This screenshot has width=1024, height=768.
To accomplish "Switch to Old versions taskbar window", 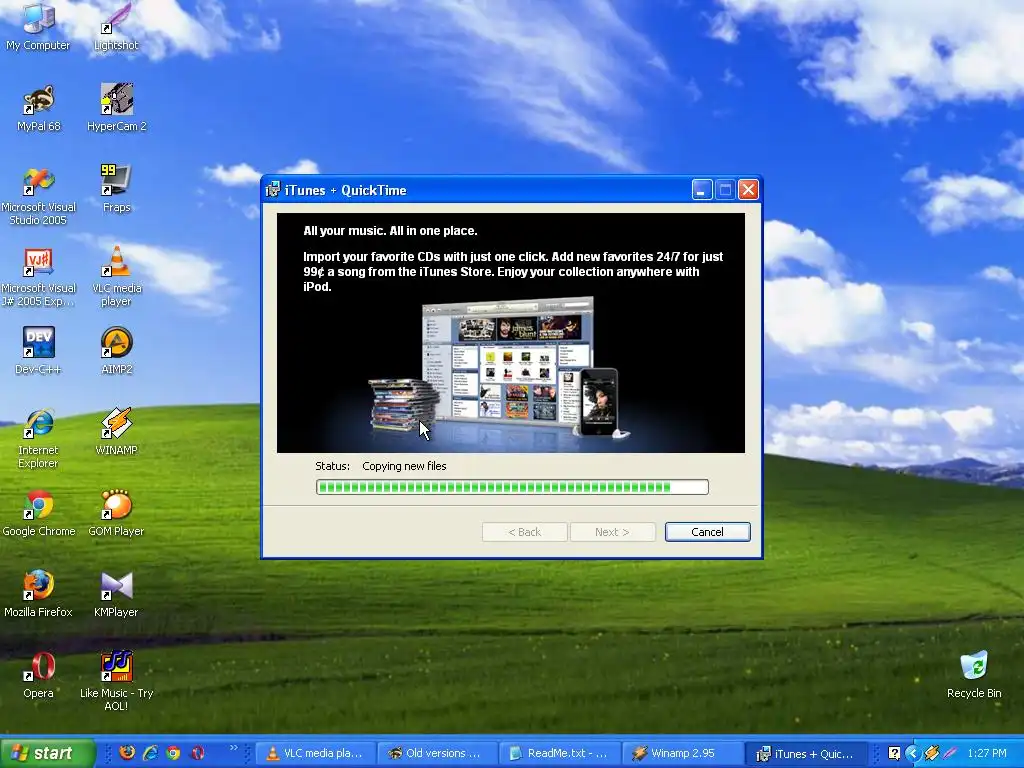I will point(438,753).
